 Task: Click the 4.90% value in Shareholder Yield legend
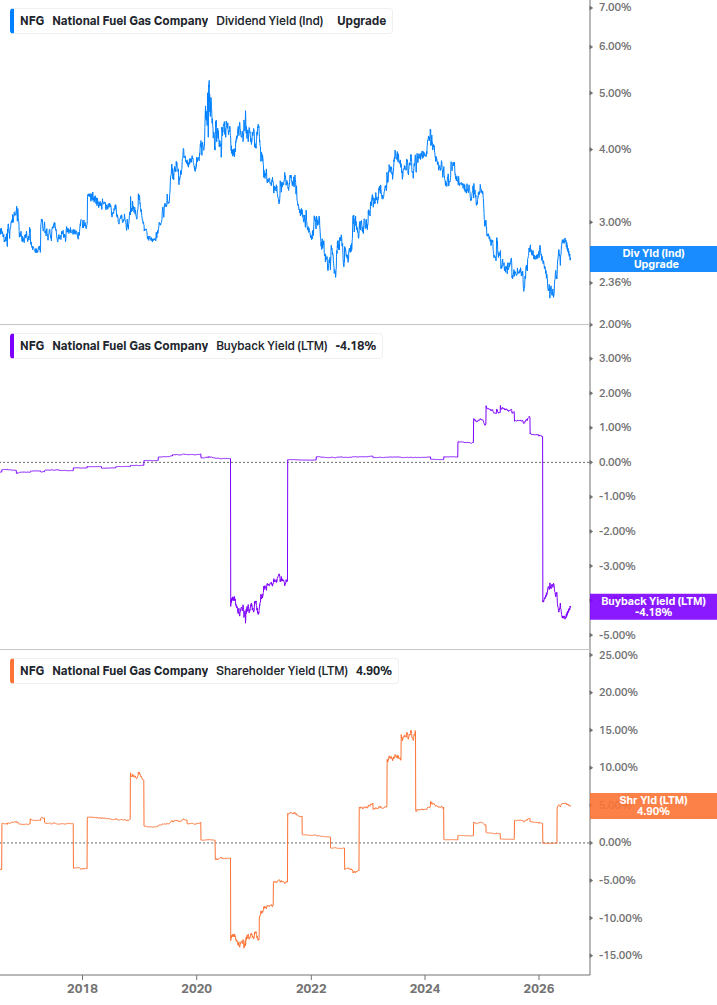click(x=374, y=671)
